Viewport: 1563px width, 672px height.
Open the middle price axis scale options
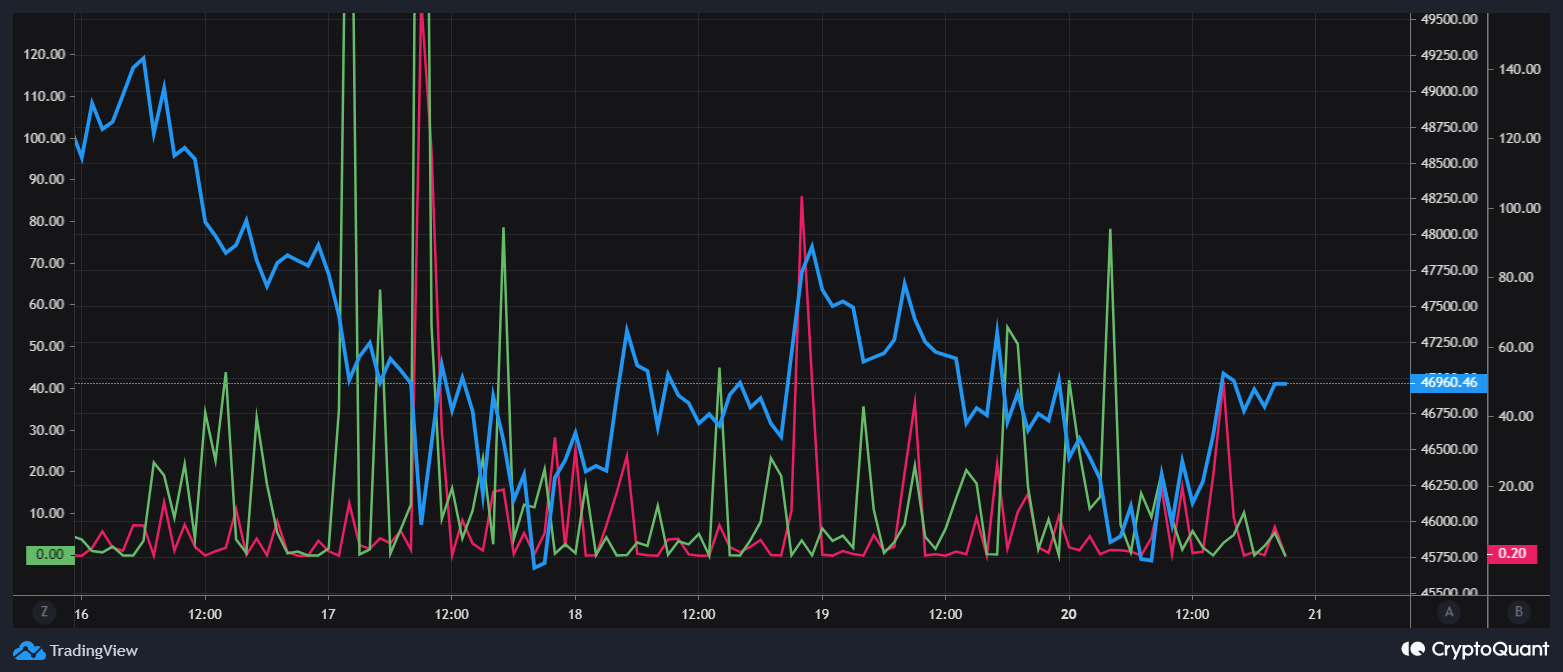[1447, 300]
